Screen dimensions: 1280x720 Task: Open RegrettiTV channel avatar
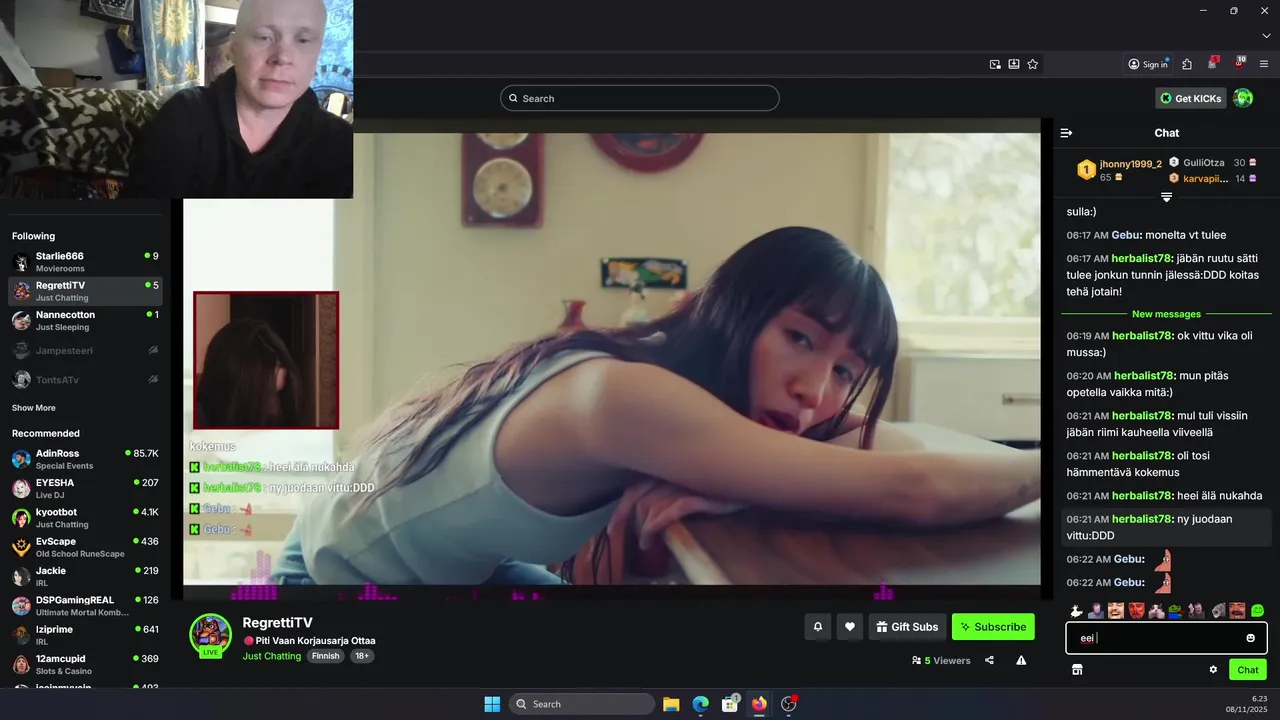(210, 635)
